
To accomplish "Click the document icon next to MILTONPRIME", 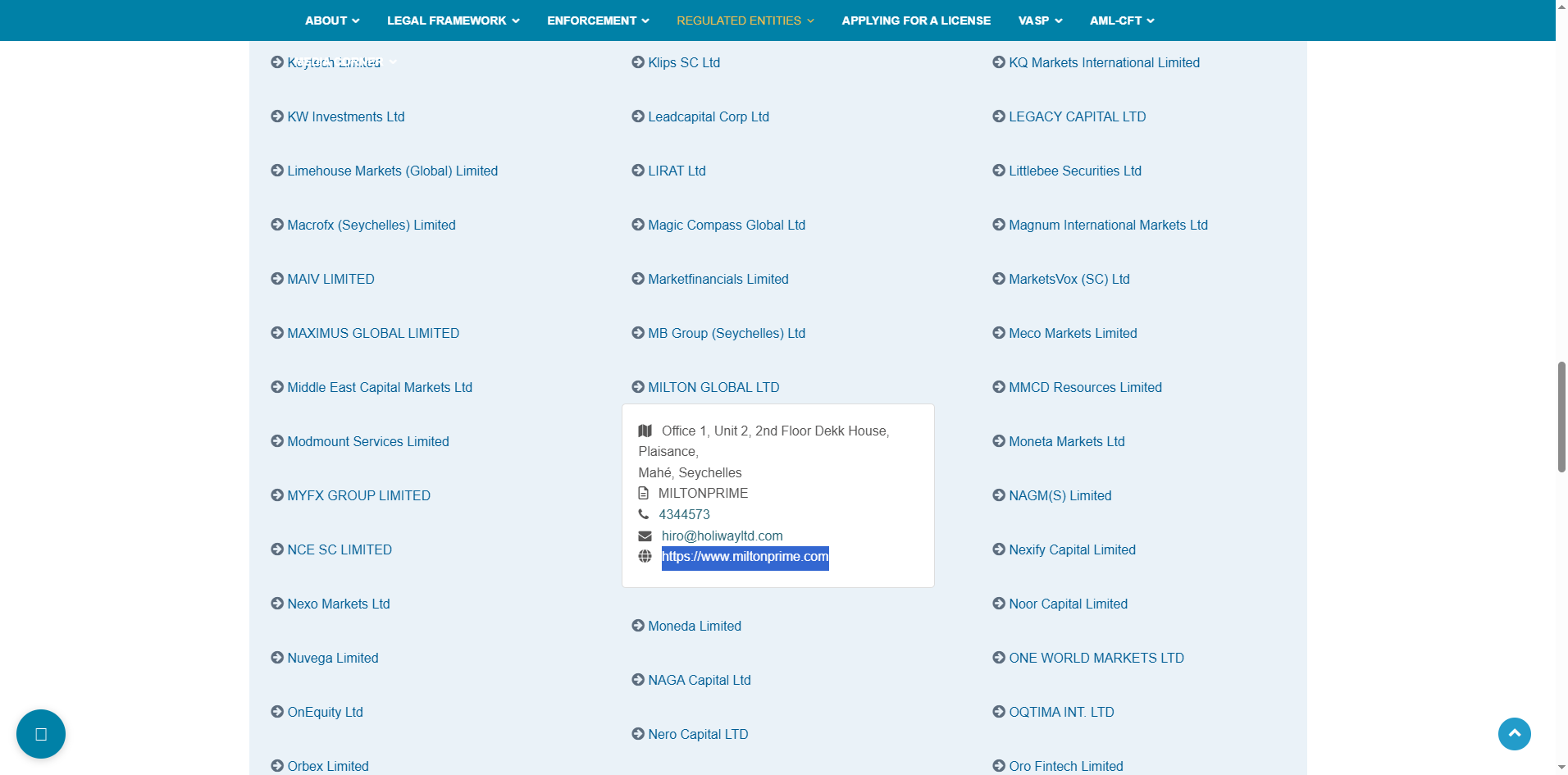I will pyautogui.click(x=644, y=494).
